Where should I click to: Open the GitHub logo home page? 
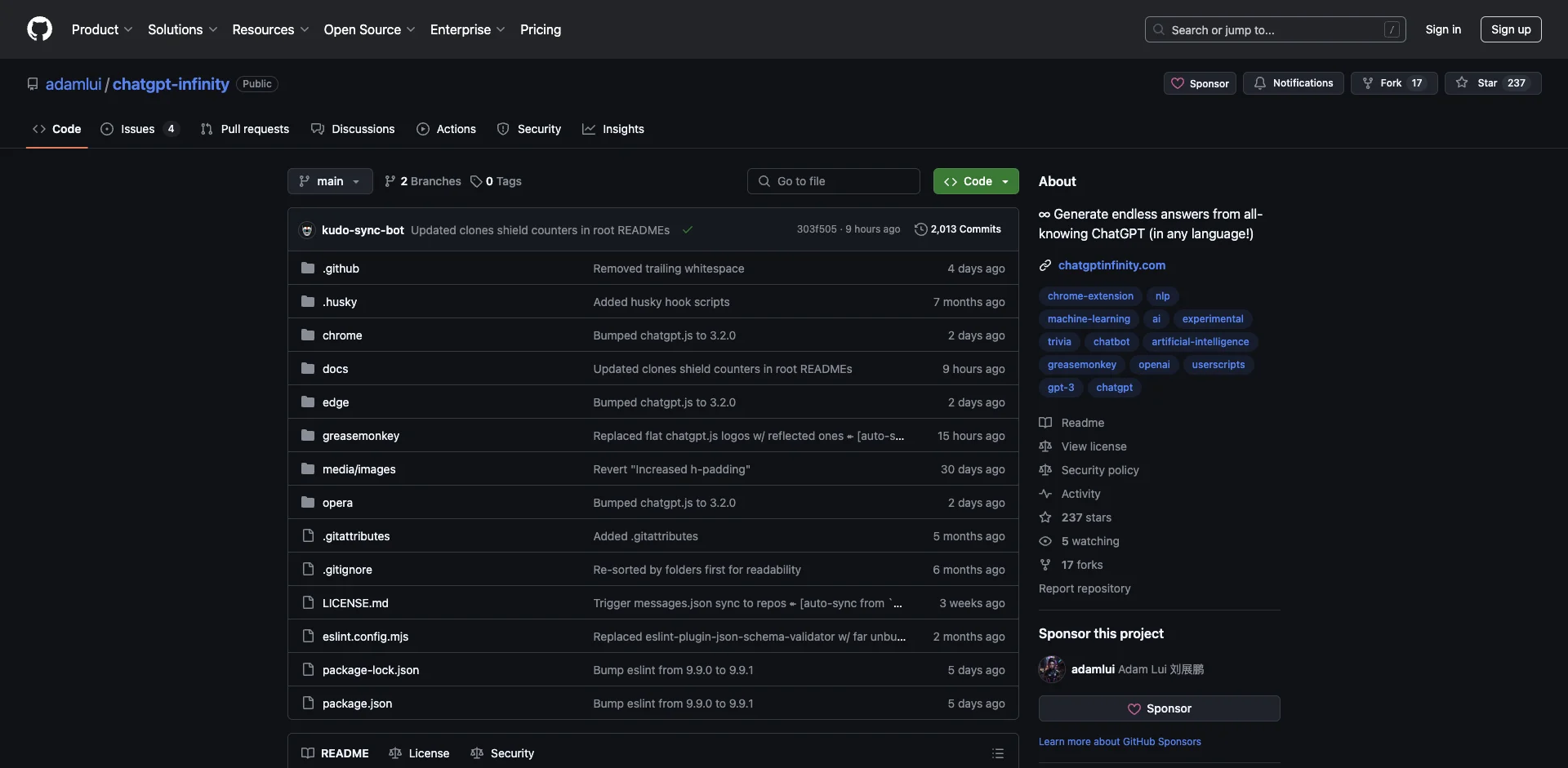pyautogui.click(x=39, y=29)
